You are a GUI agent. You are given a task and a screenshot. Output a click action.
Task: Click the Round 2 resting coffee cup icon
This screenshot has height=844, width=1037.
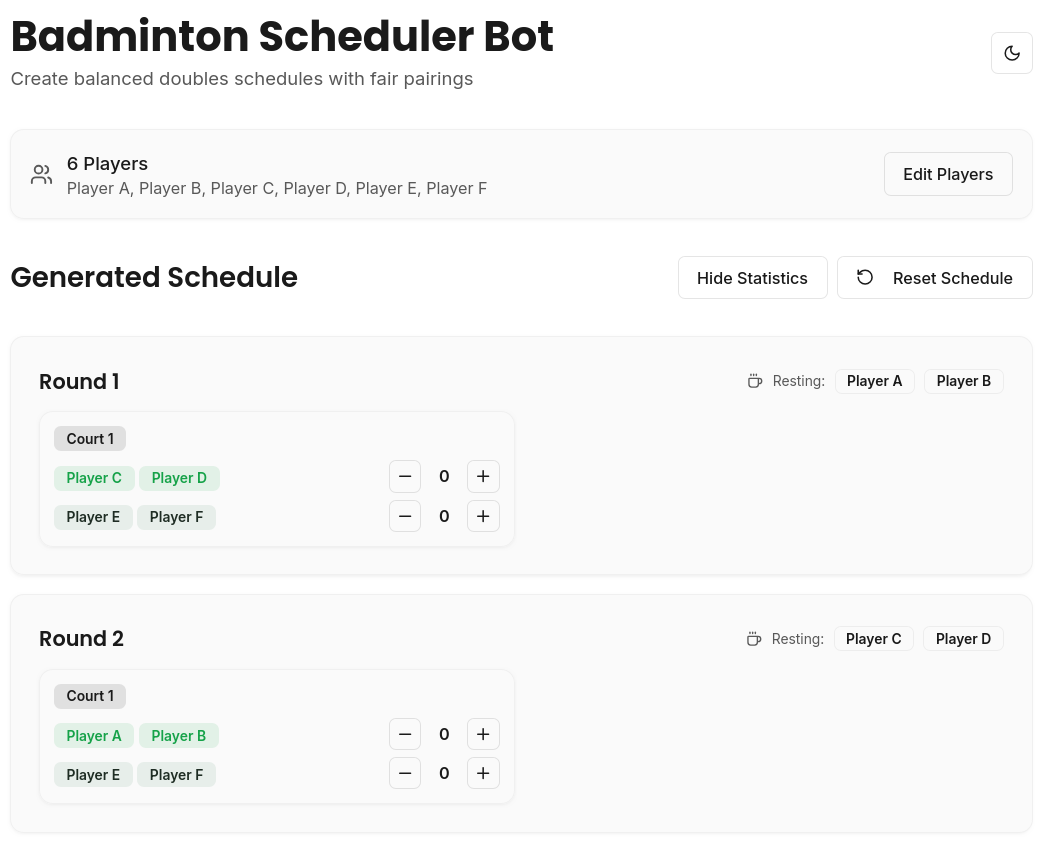click(x=754, y=639)
